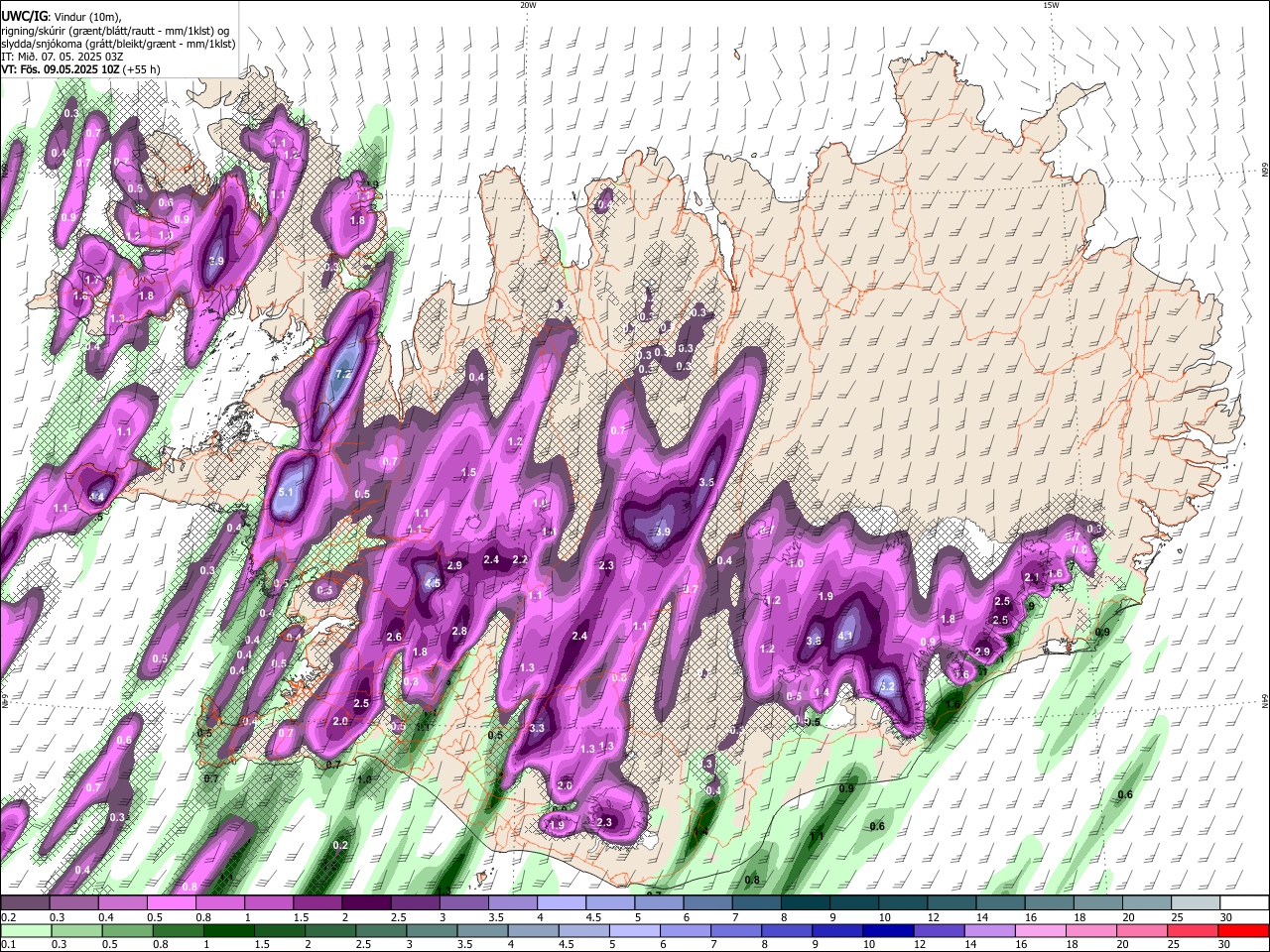Select the medium green rain-scale swatch starting at 0.5

[x=126, y=930]
